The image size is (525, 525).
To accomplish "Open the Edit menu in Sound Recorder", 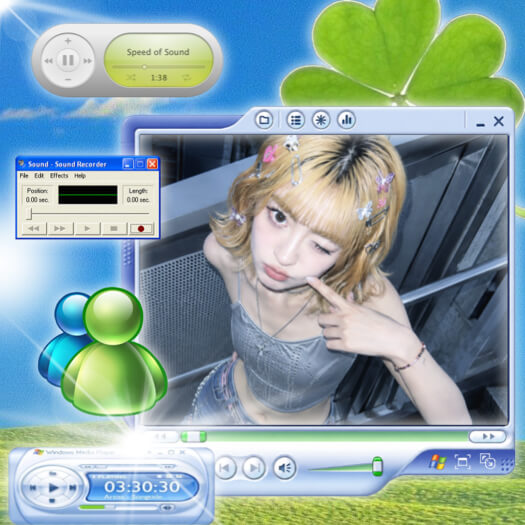I will (39, 175).
